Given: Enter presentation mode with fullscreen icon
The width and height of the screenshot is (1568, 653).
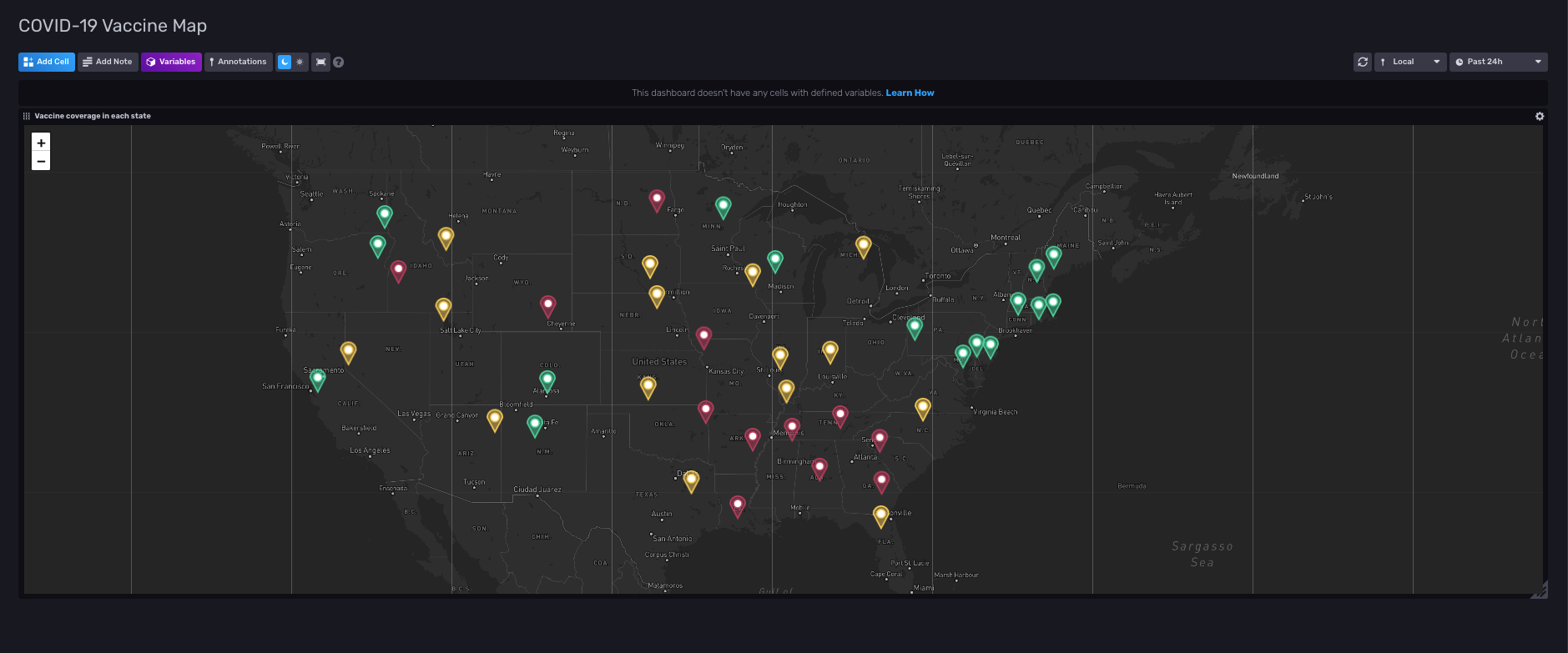Looking at the screenshot, I should (x=320, y=62).
